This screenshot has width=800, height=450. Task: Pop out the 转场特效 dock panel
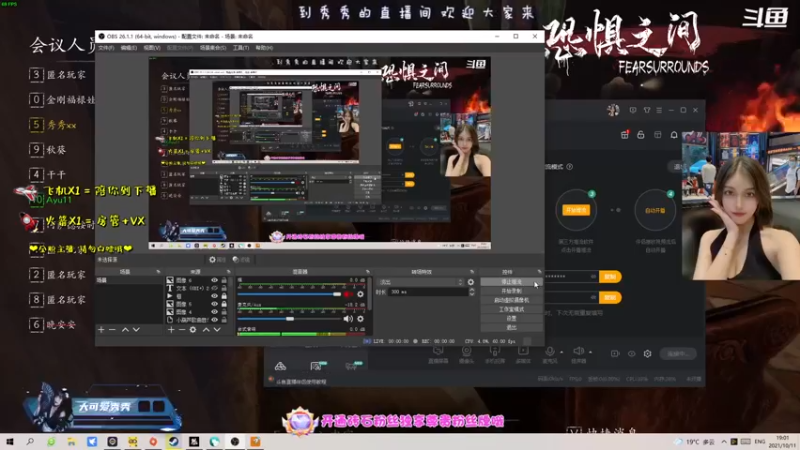click(472, 272)
